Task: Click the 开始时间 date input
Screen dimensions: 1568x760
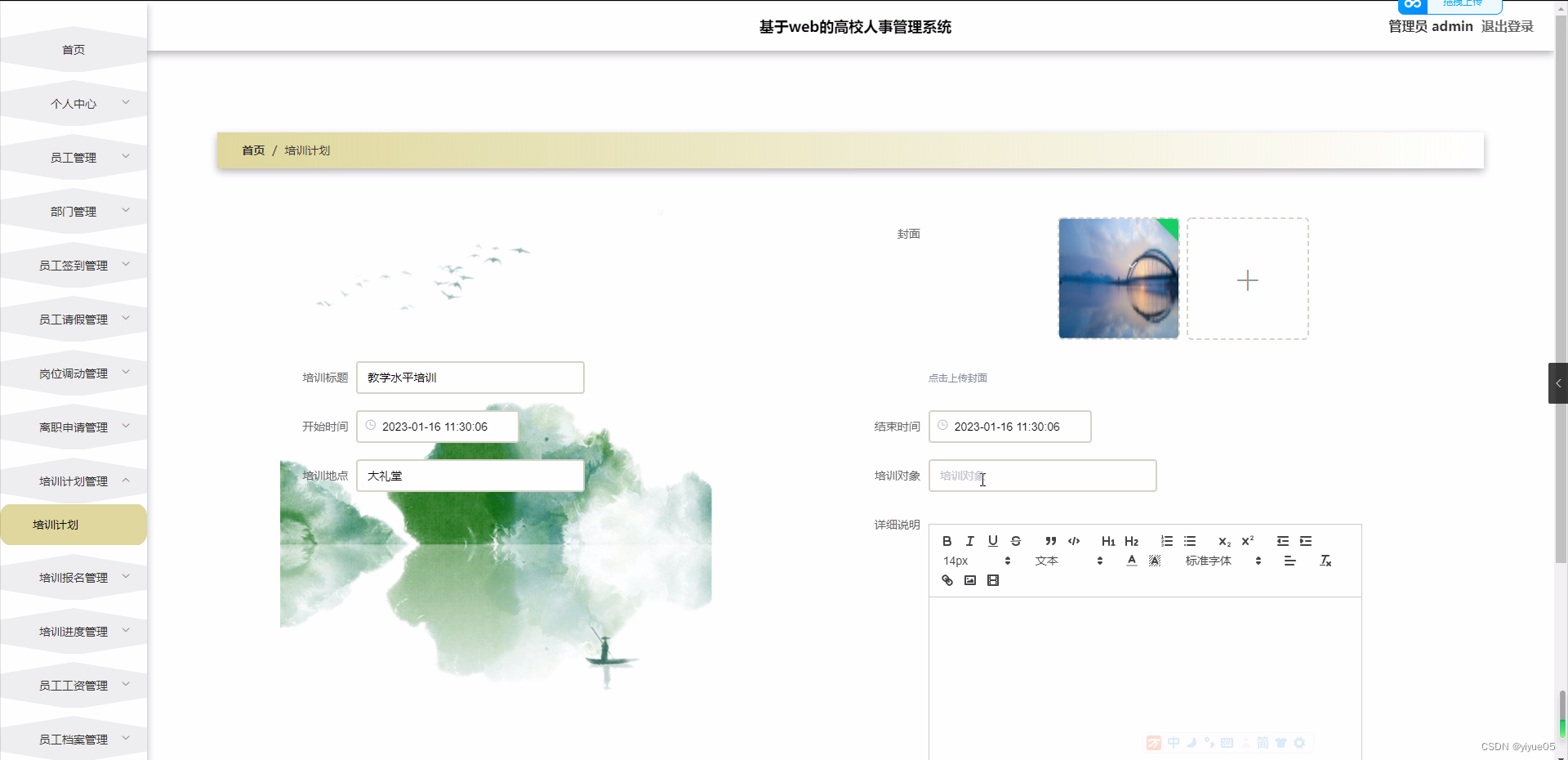Action: [438, 427]
